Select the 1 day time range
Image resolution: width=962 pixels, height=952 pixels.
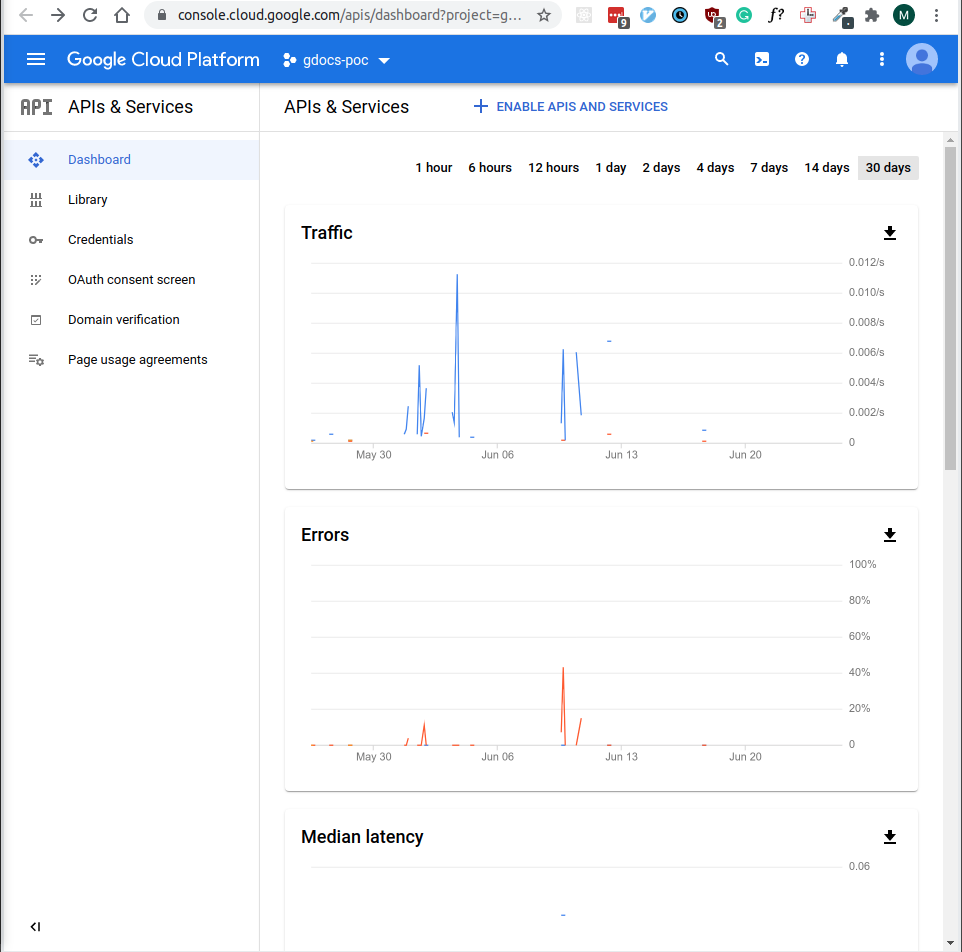[610, 168]
